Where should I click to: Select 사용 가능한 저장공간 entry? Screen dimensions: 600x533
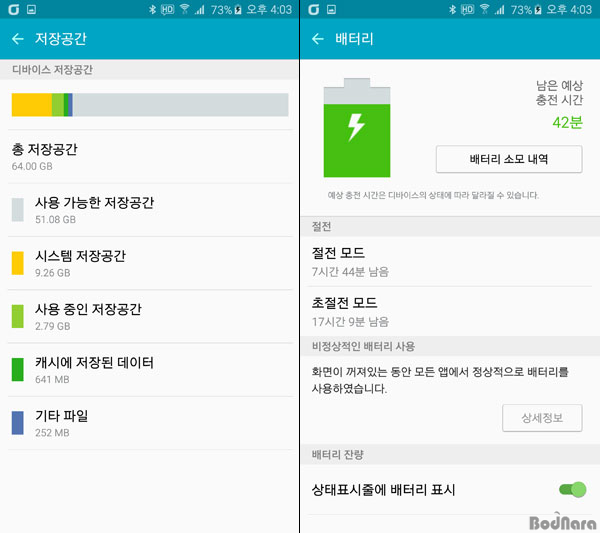pos(150,210)
